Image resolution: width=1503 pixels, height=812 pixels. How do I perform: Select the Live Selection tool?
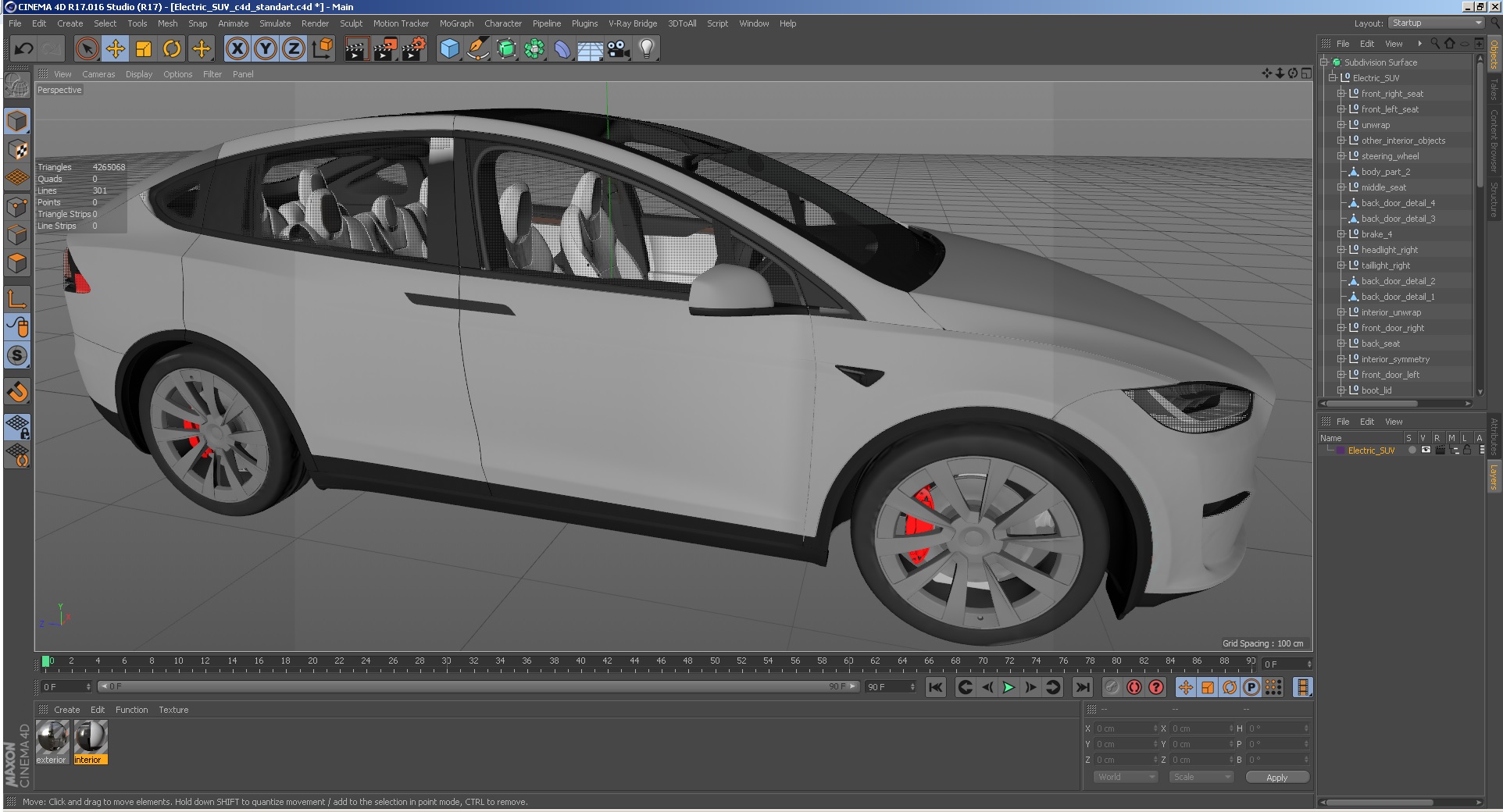[x=87, y=49]
